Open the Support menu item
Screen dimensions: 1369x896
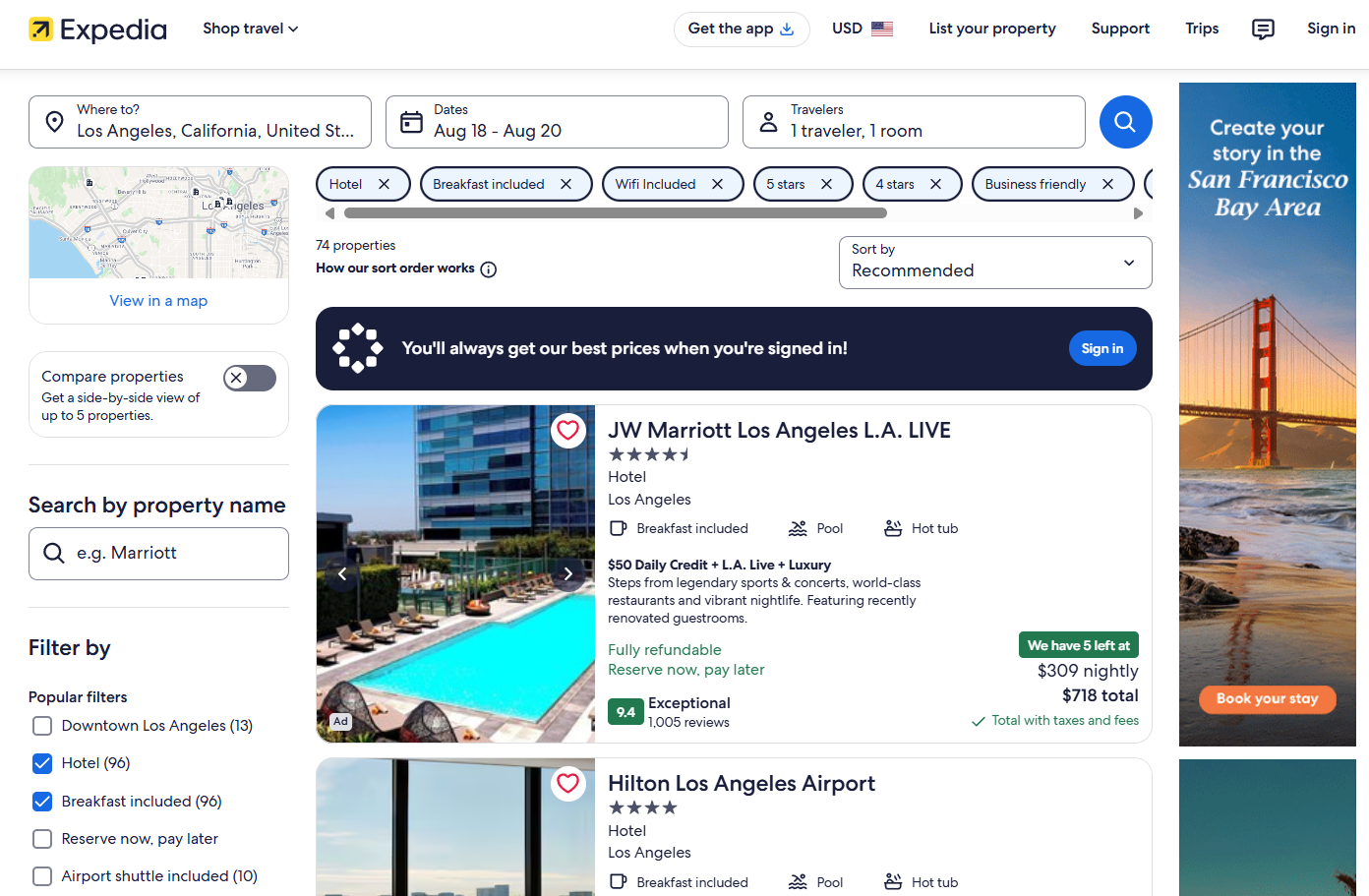point(1120,29)
